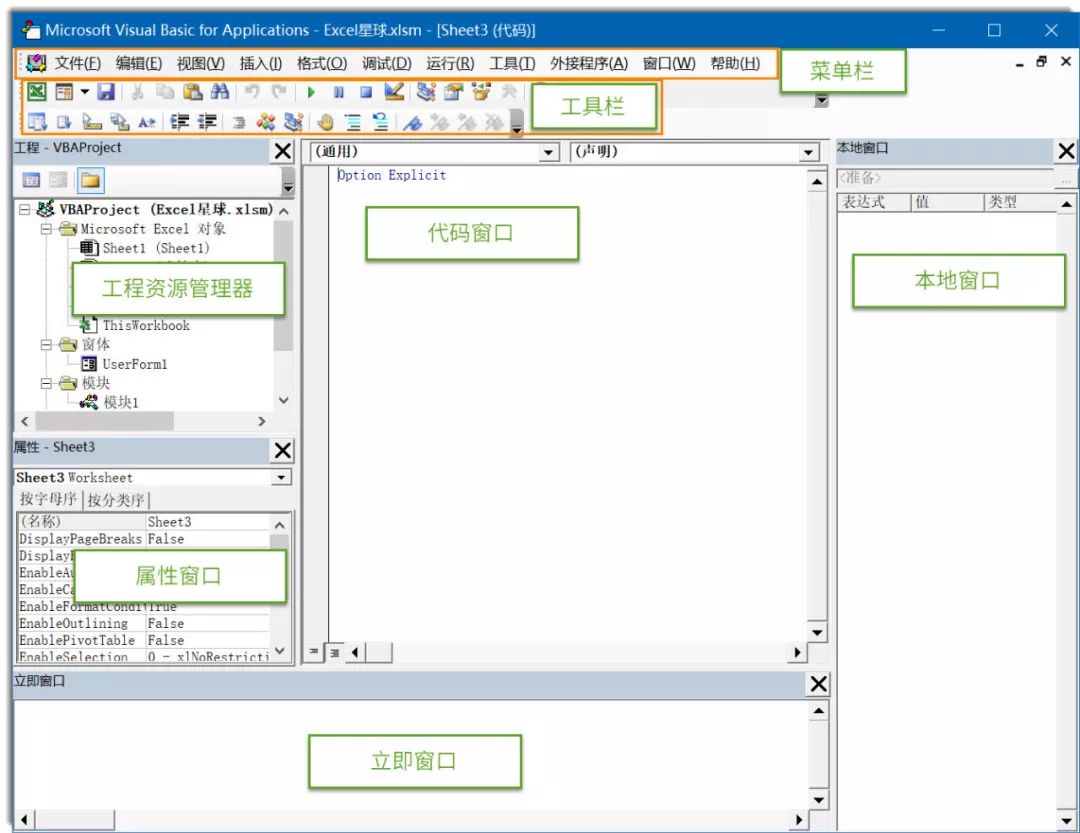Click the Uncomment Block icon
The image size is (1080, 833).
(x=381, y=122)
